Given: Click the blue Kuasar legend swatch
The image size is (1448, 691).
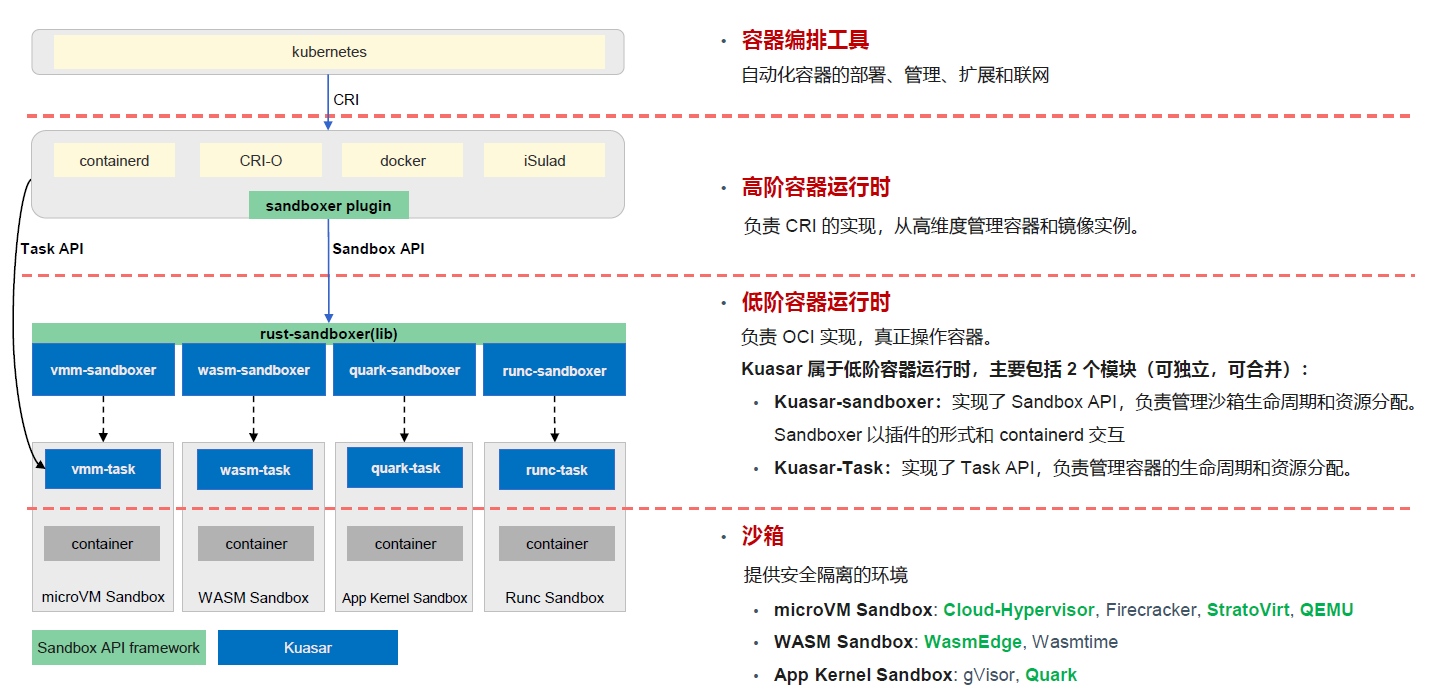Looking at the screenshot, I should click(x=308, y=648).
